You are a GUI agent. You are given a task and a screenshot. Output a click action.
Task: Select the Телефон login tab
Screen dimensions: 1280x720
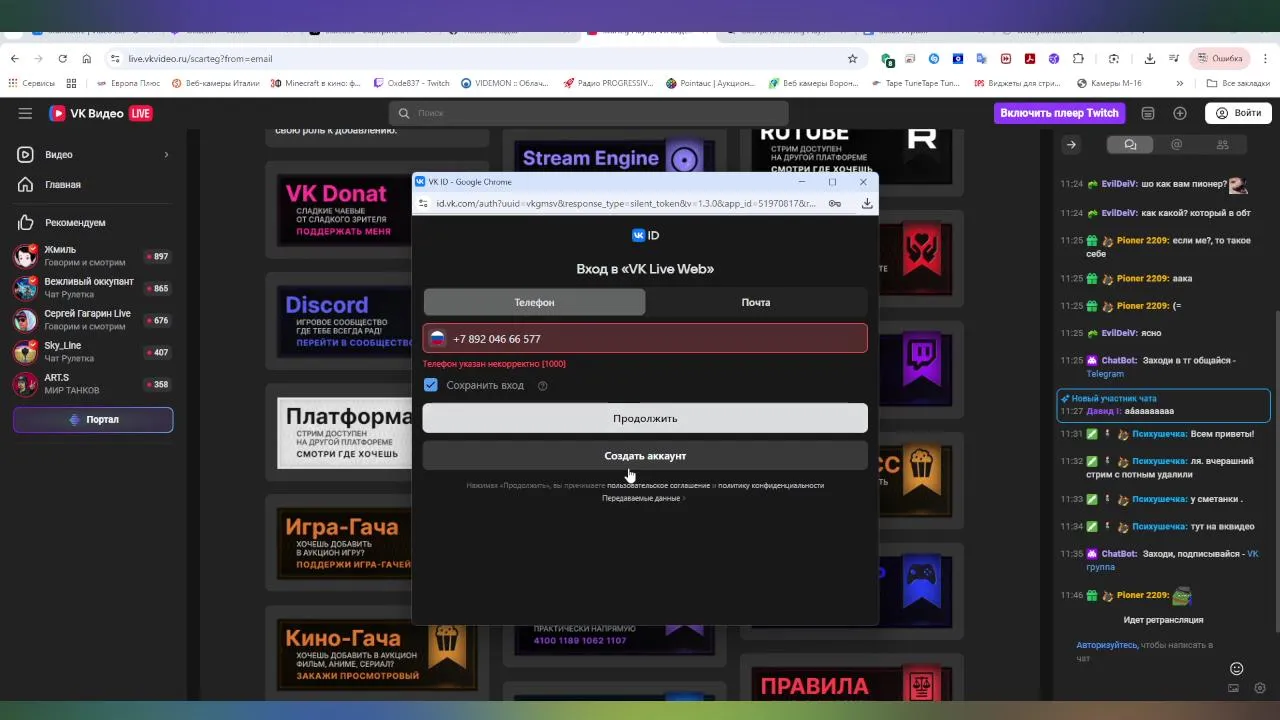tap(534, 302)
